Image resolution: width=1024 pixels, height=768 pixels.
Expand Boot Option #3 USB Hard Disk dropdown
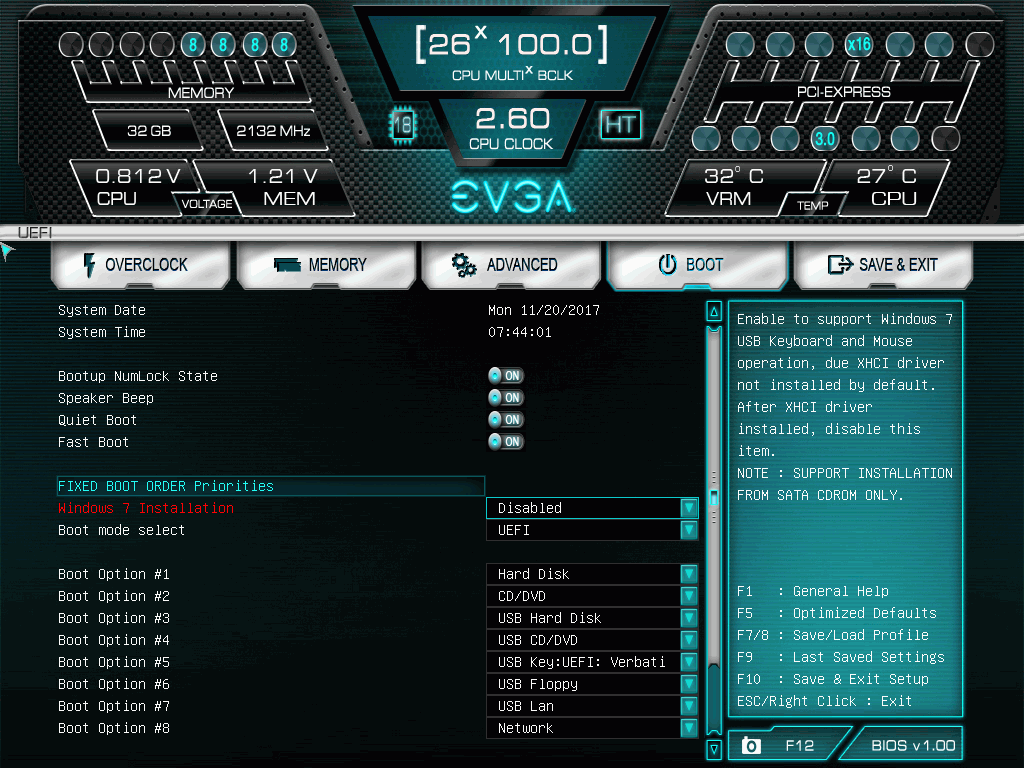pyautogui.click(x=592, y=618)
